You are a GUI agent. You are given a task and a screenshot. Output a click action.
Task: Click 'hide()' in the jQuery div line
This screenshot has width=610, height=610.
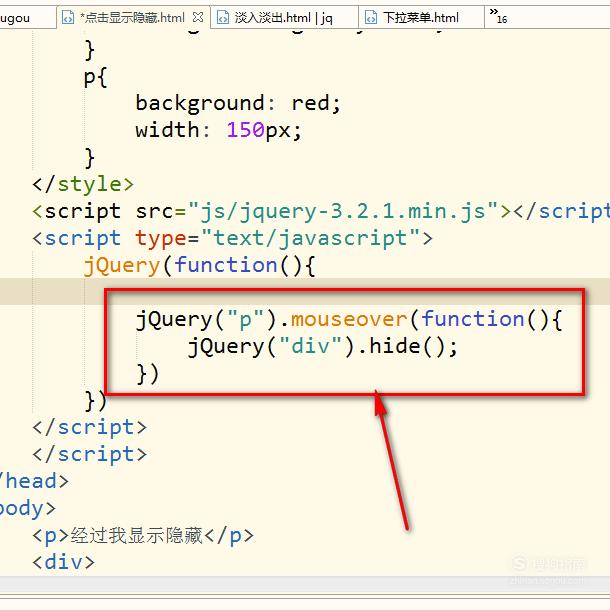coord(407,346)
